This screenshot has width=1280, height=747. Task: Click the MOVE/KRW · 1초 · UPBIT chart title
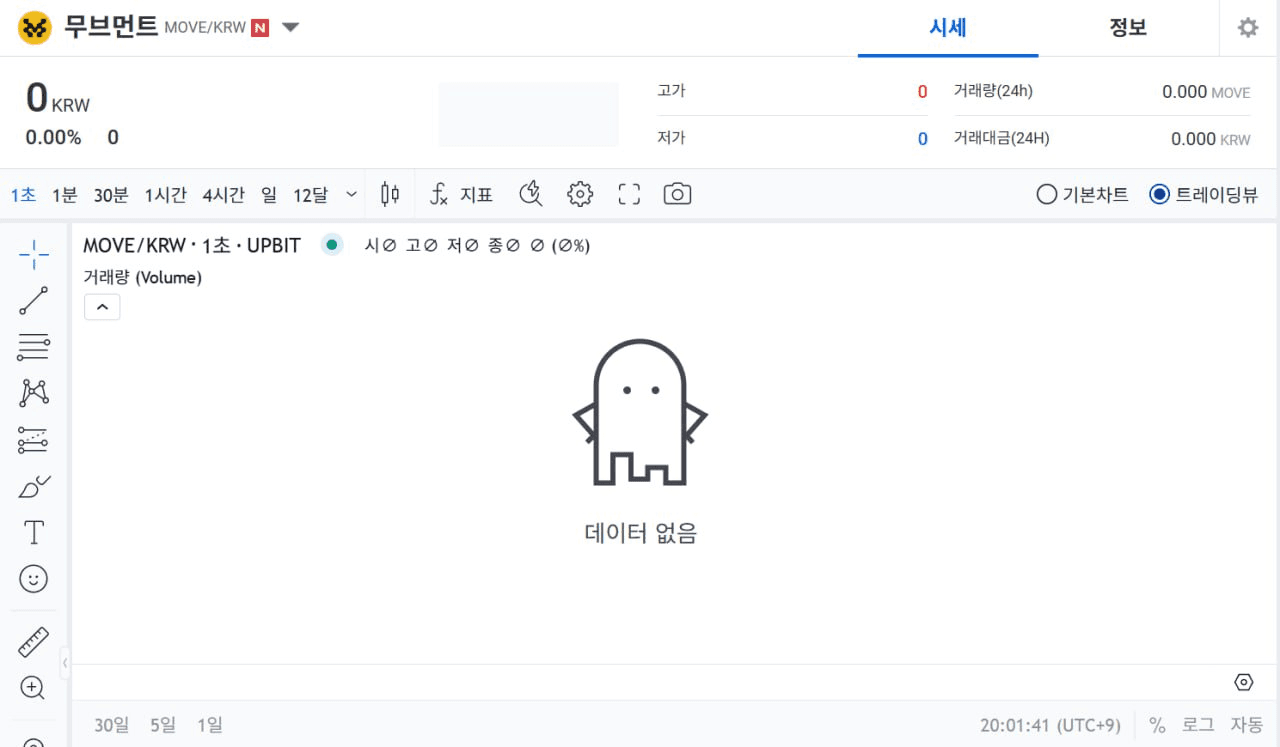point(192,245)
